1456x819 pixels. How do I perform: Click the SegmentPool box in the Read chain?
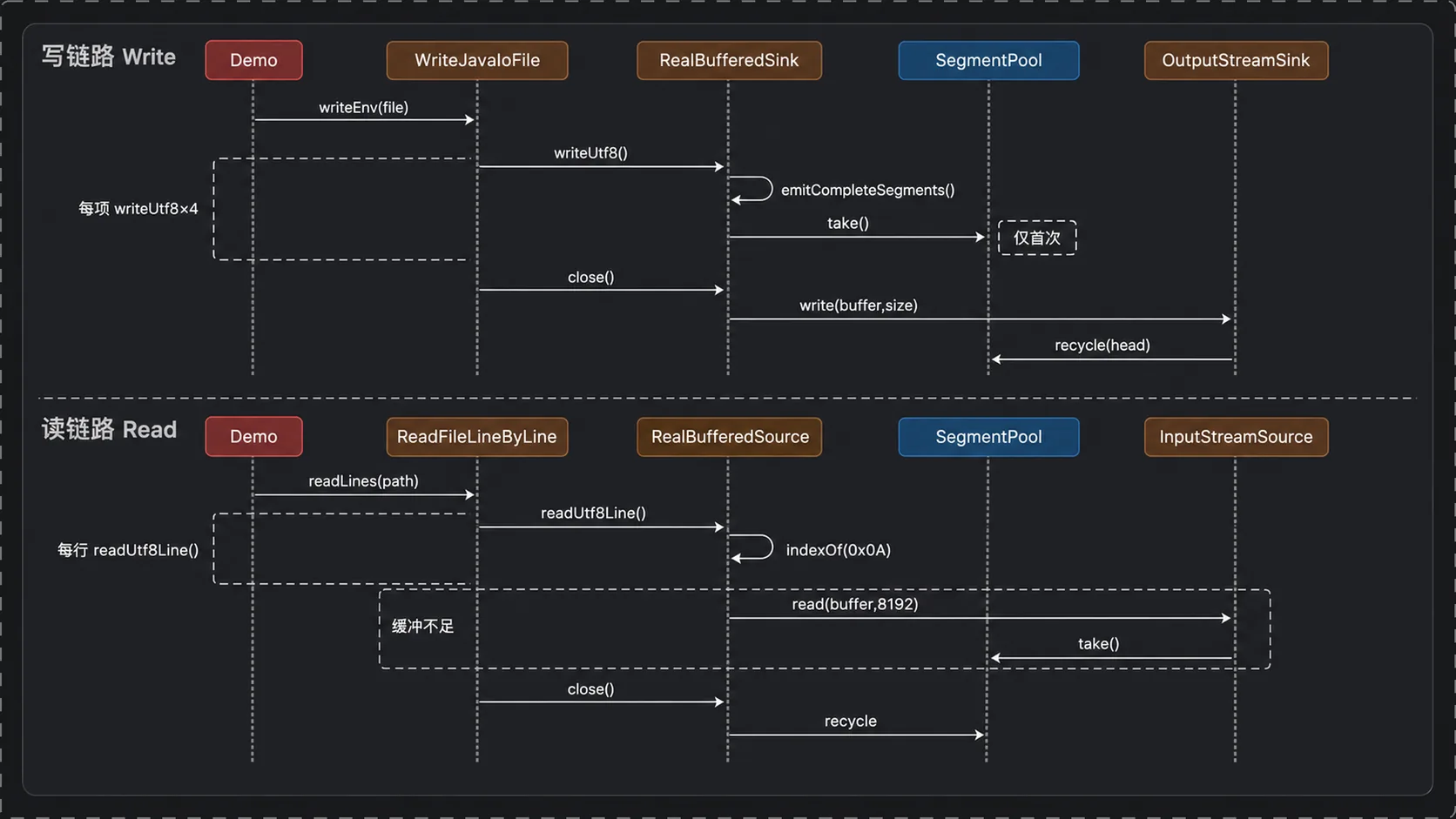coord(988,436)
